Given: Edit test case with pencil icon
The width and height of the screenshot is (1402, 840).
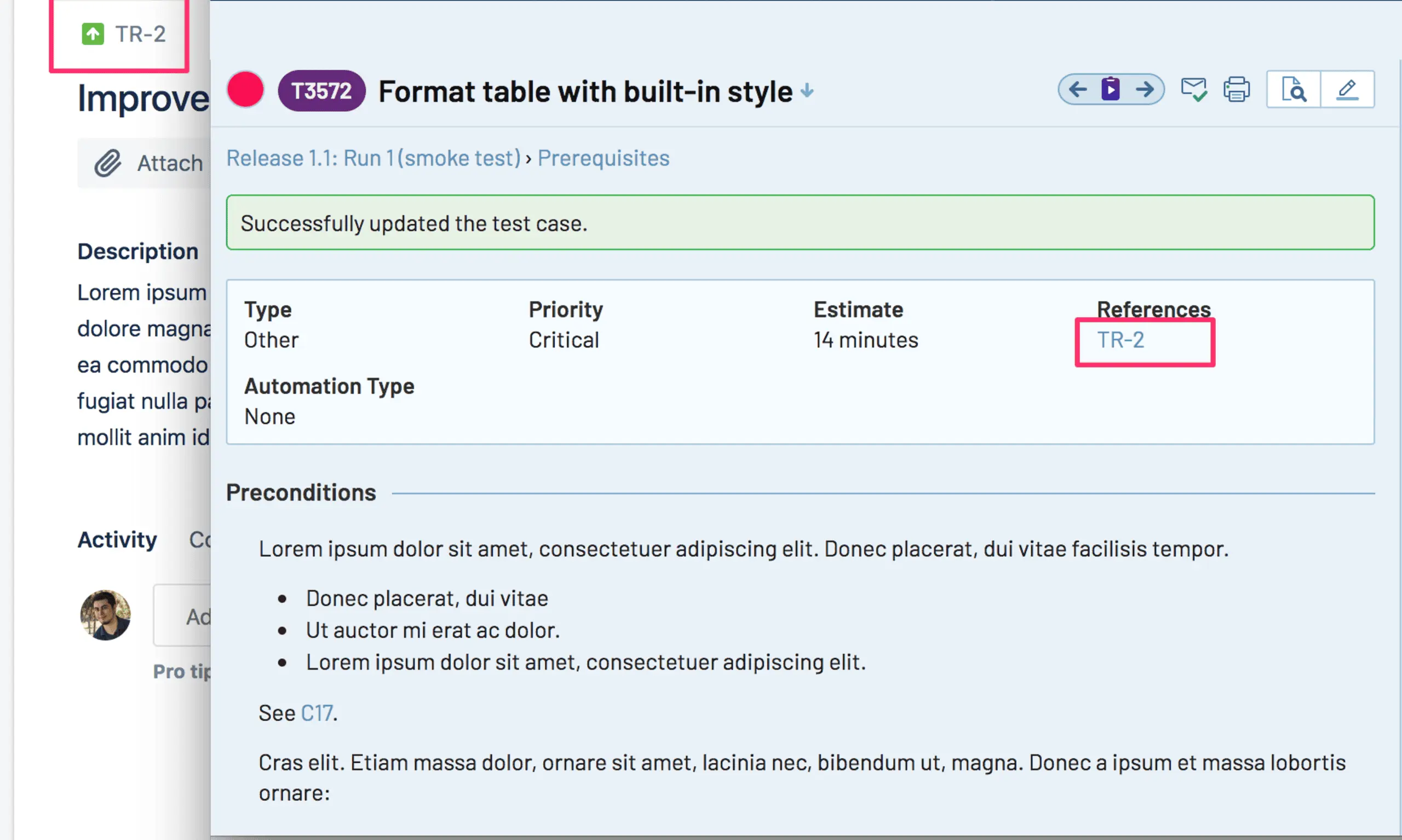Looking at the screenshot, I should point(1347,89).
